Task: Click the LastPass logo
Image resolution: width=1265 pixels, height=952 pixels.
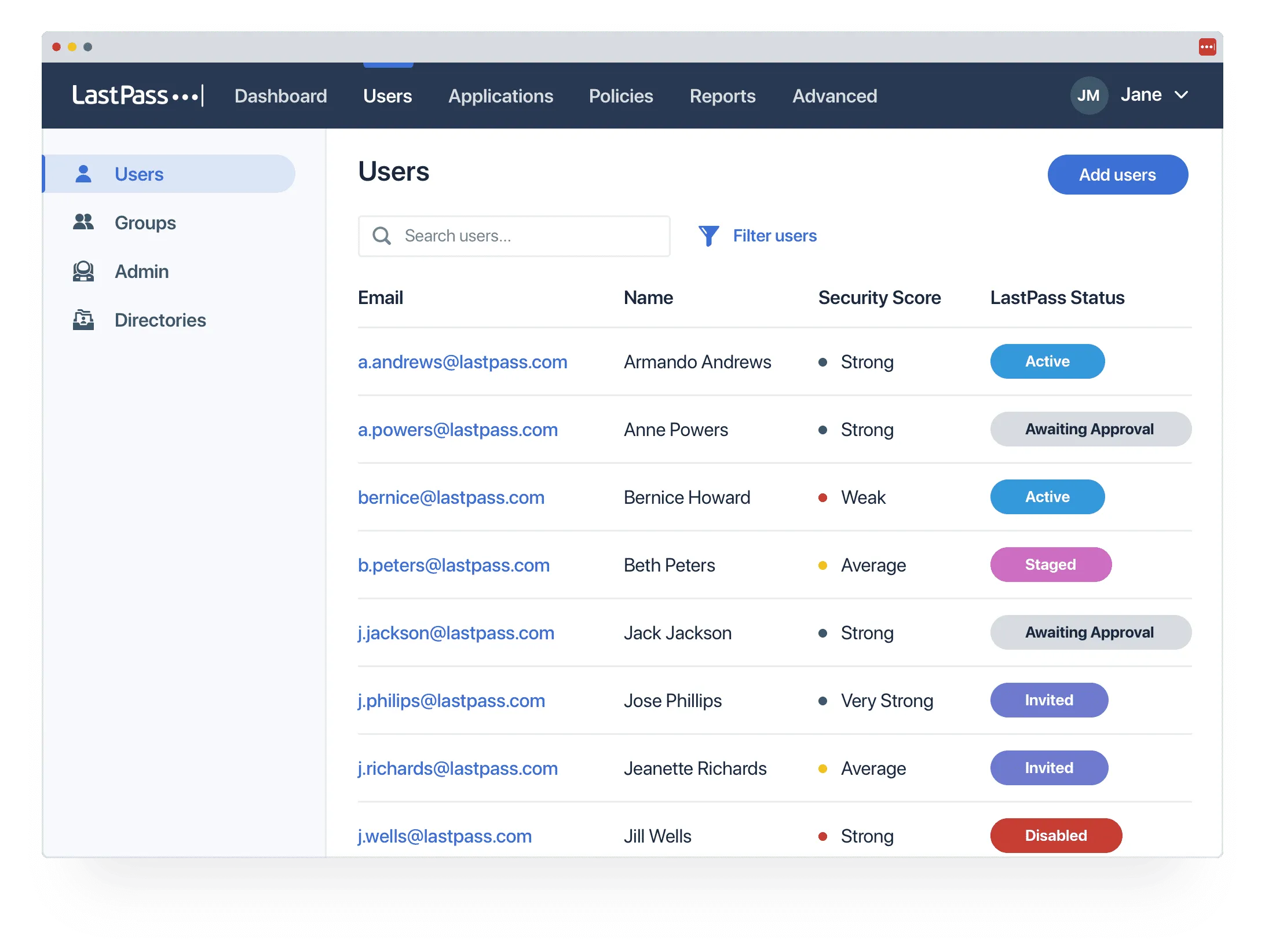Action: click(x=138, y=96)
